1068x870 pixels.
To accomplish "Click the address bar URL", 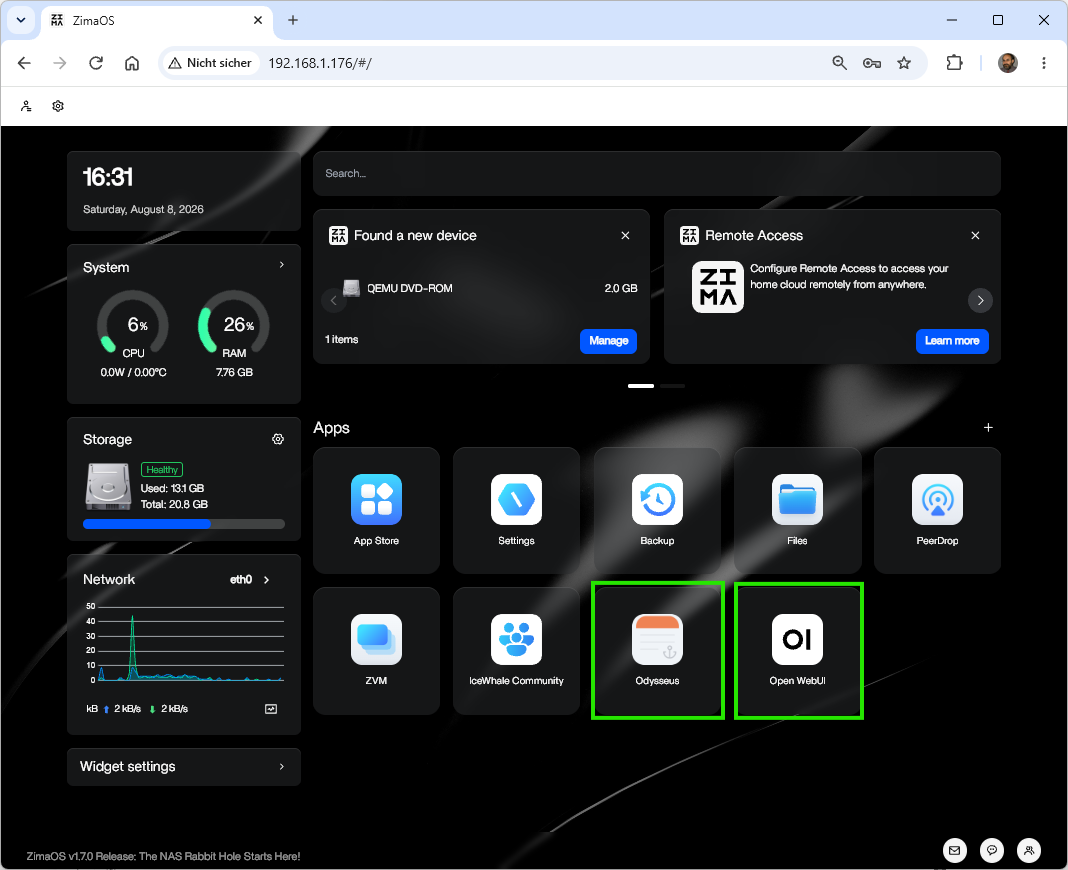I will click(319, 63).
